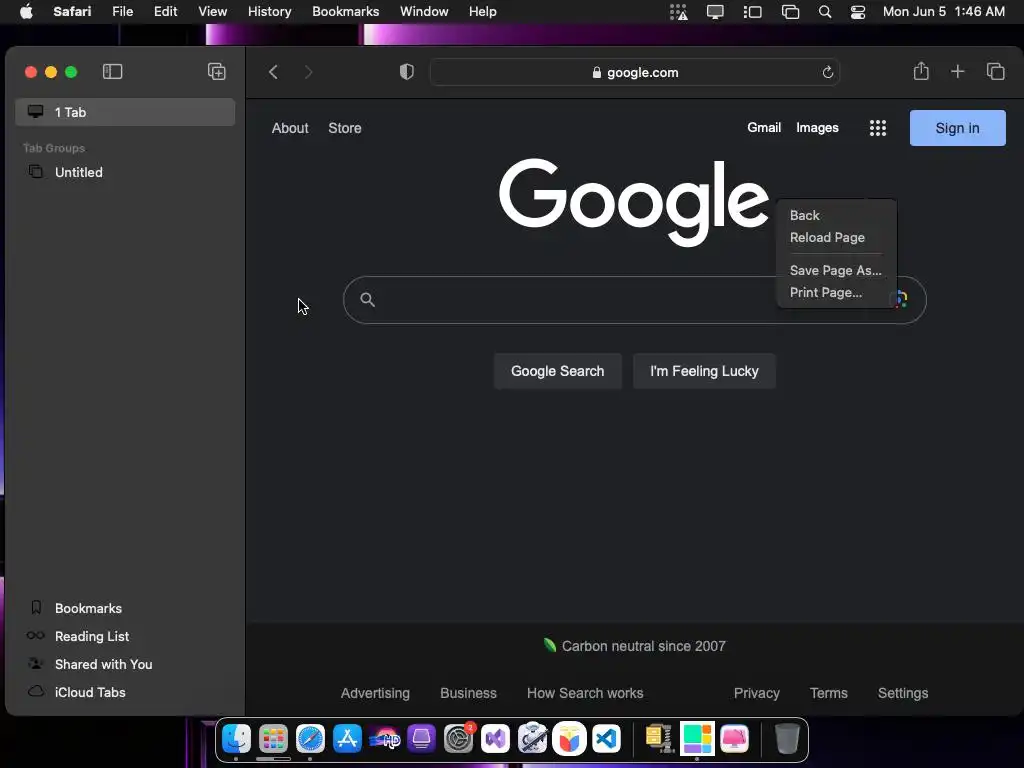Image resolution: width=1024 pixels, height=768 pixels.
Task: Open the About link
Action: pyautogui.click(x=290, y=128)
